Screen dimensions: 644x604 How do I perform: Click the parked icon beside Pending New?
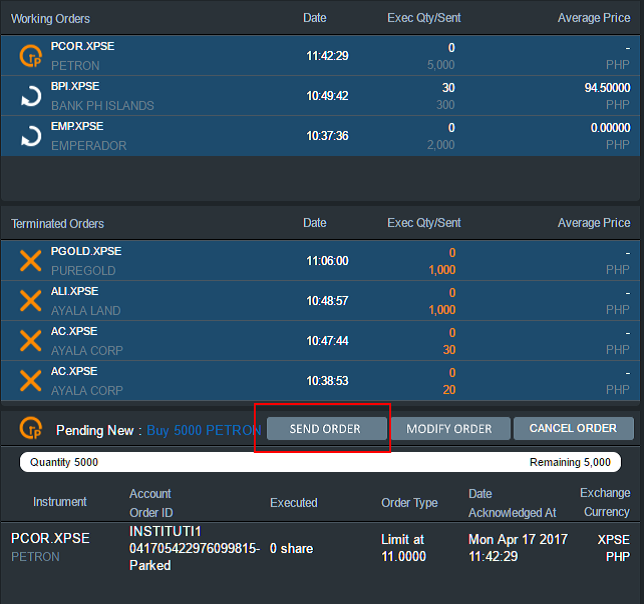coord(31,428)
